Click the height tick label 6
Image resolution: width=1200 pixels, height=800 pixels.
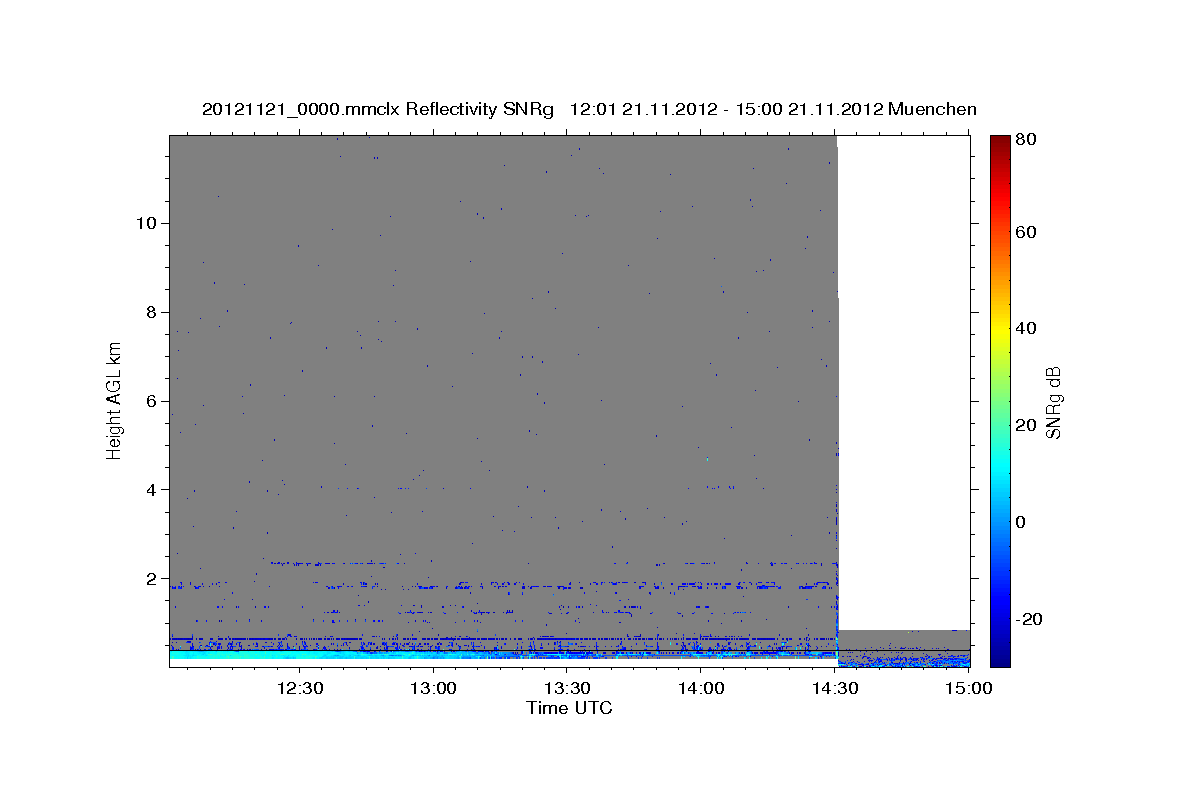154,401
